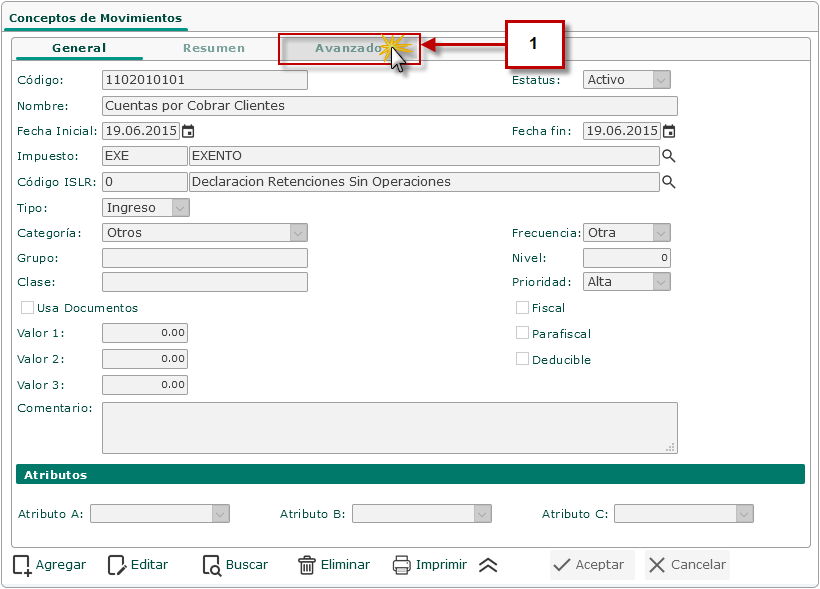
Task: Collapse toolbar with double chevron up icon
Action: click(488, 565)
